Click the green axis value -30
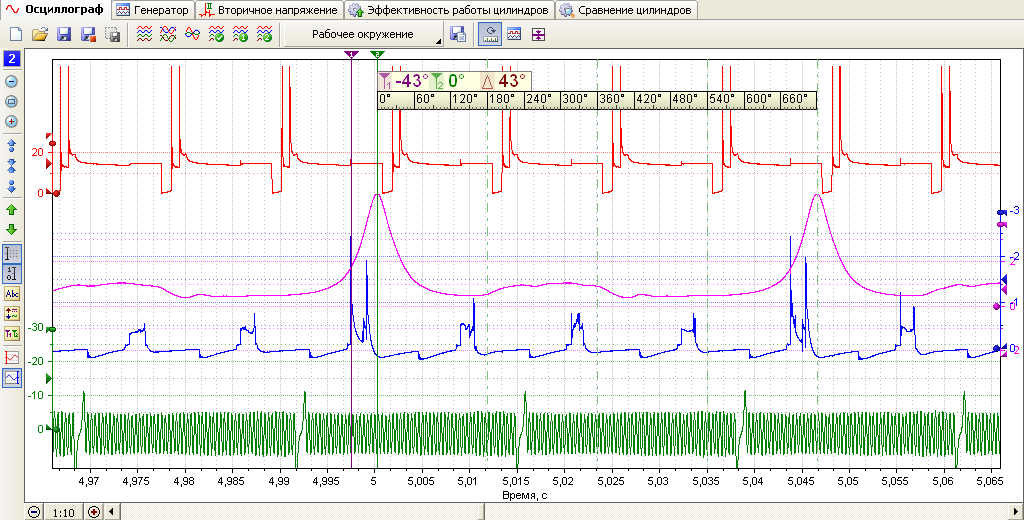Screen dimensions: 1024x520 click(35, 327)
